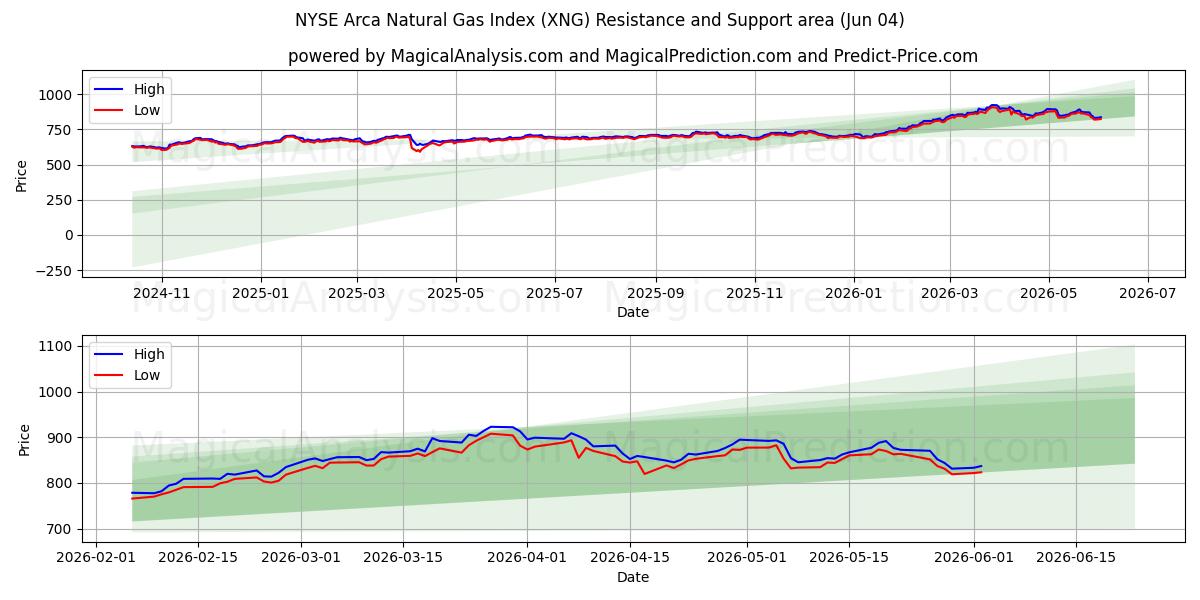Click 'High' in the top chart legend
The image size is (1200, 600).
point(149,89)
